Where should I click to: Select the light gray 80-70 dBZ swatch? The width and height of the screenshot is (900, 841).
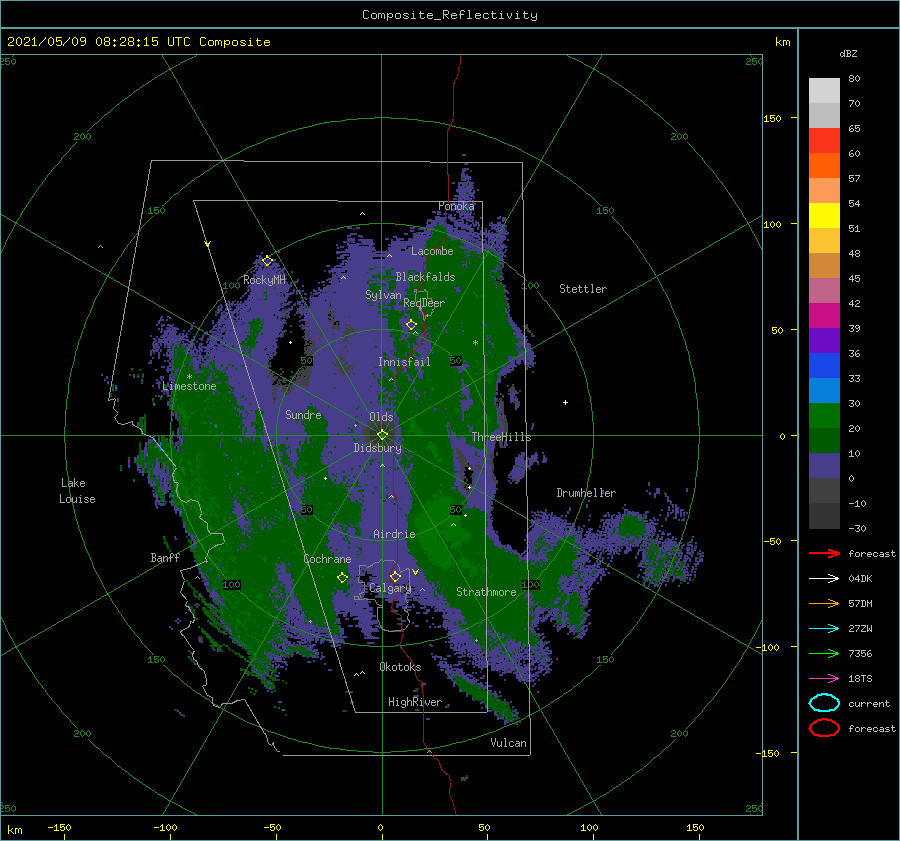824,91
